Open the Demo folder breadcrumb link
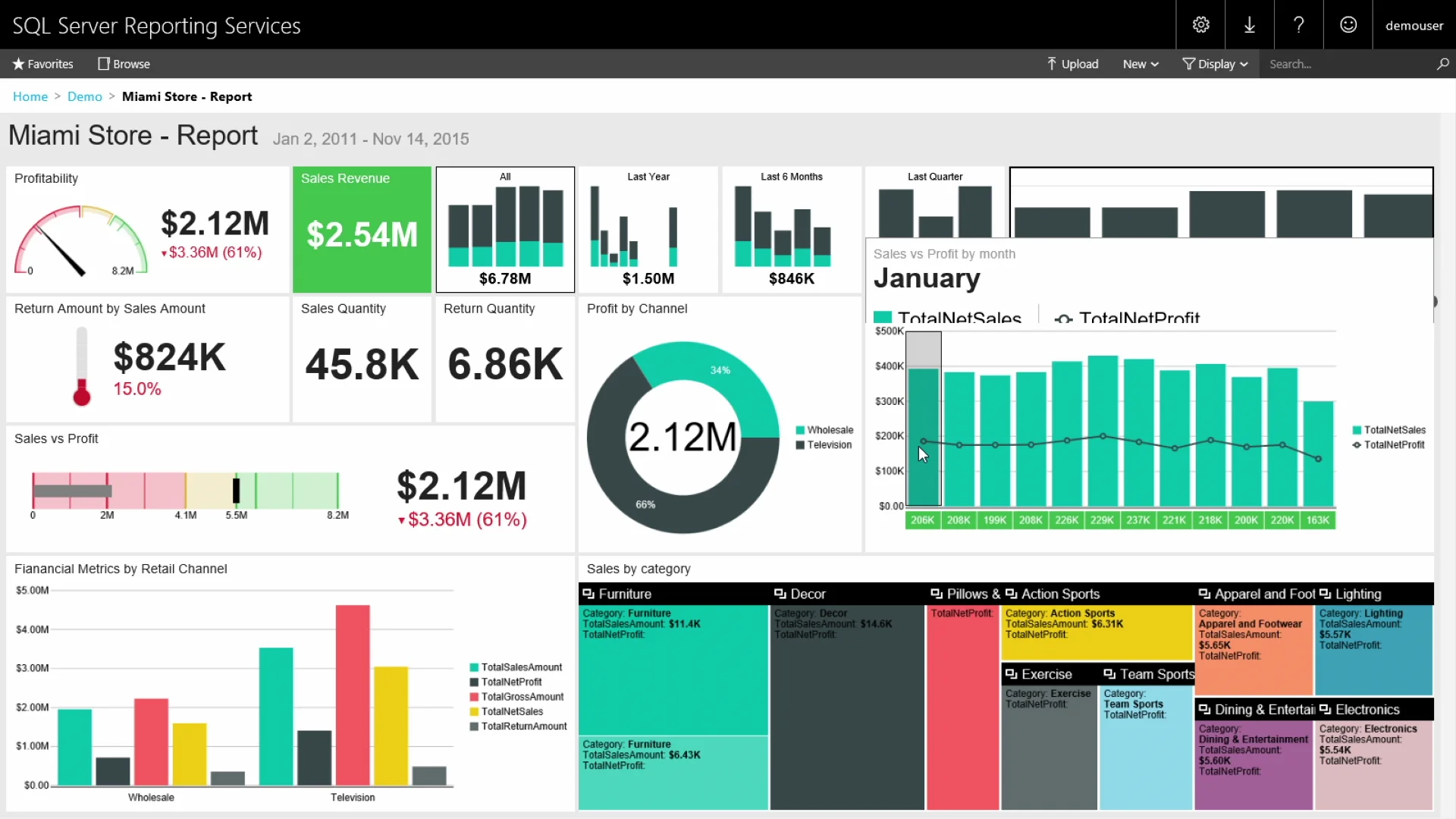 click(84, 96)
